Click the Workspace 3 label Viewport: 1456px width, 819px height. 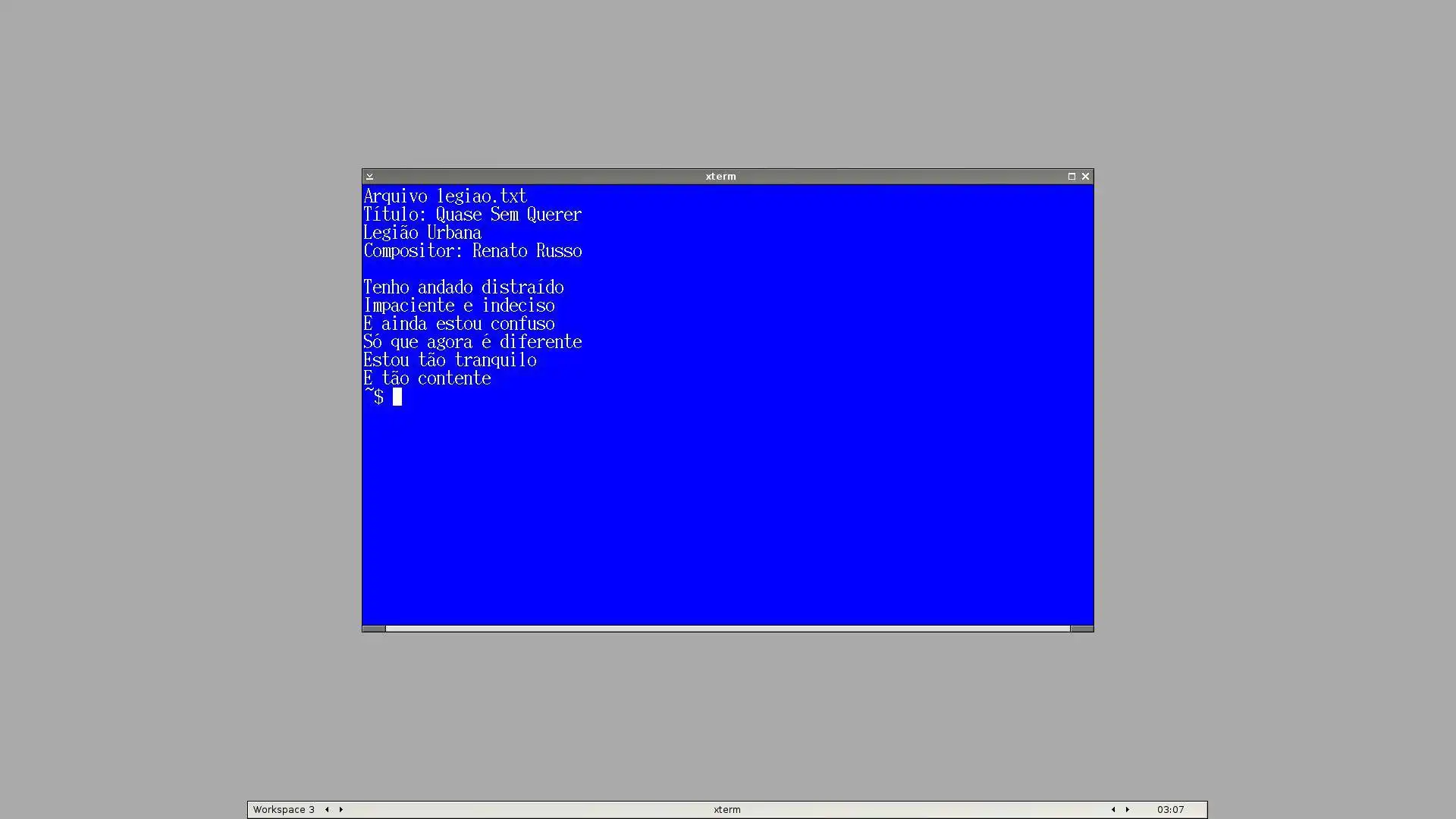(x=284, y=809)
